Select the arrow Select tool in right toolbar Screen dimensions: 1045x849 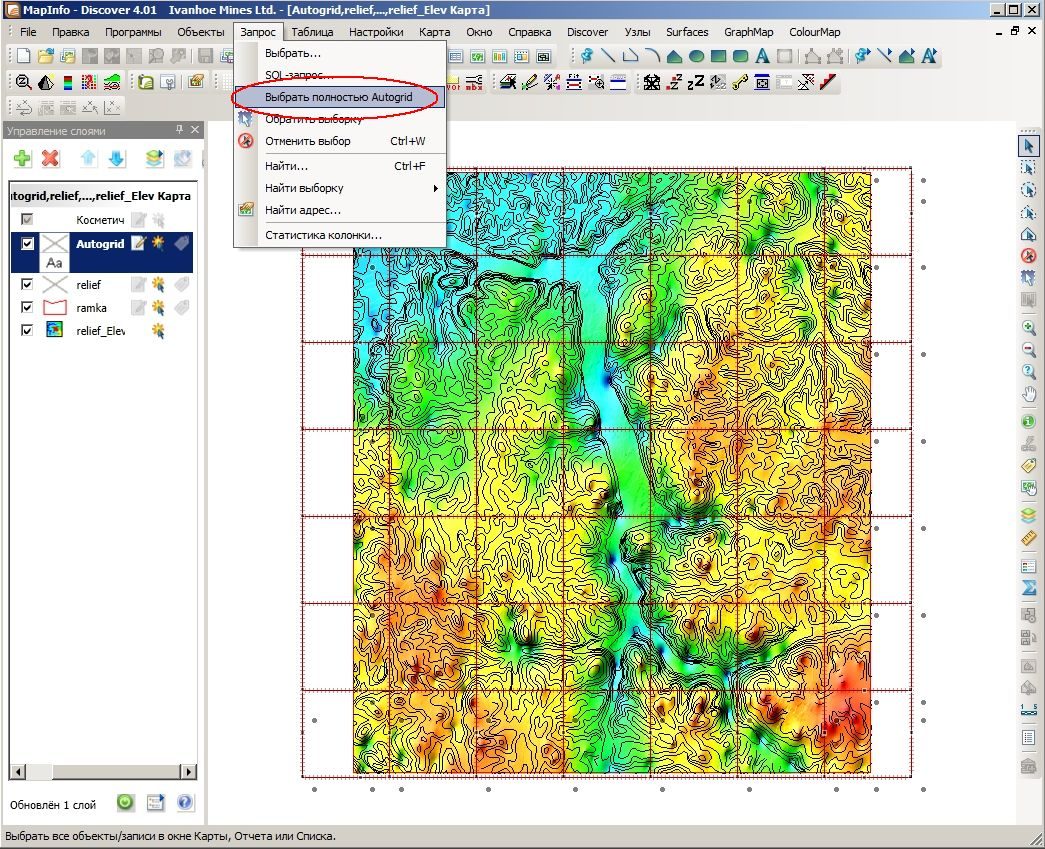tap(1028, 145)
